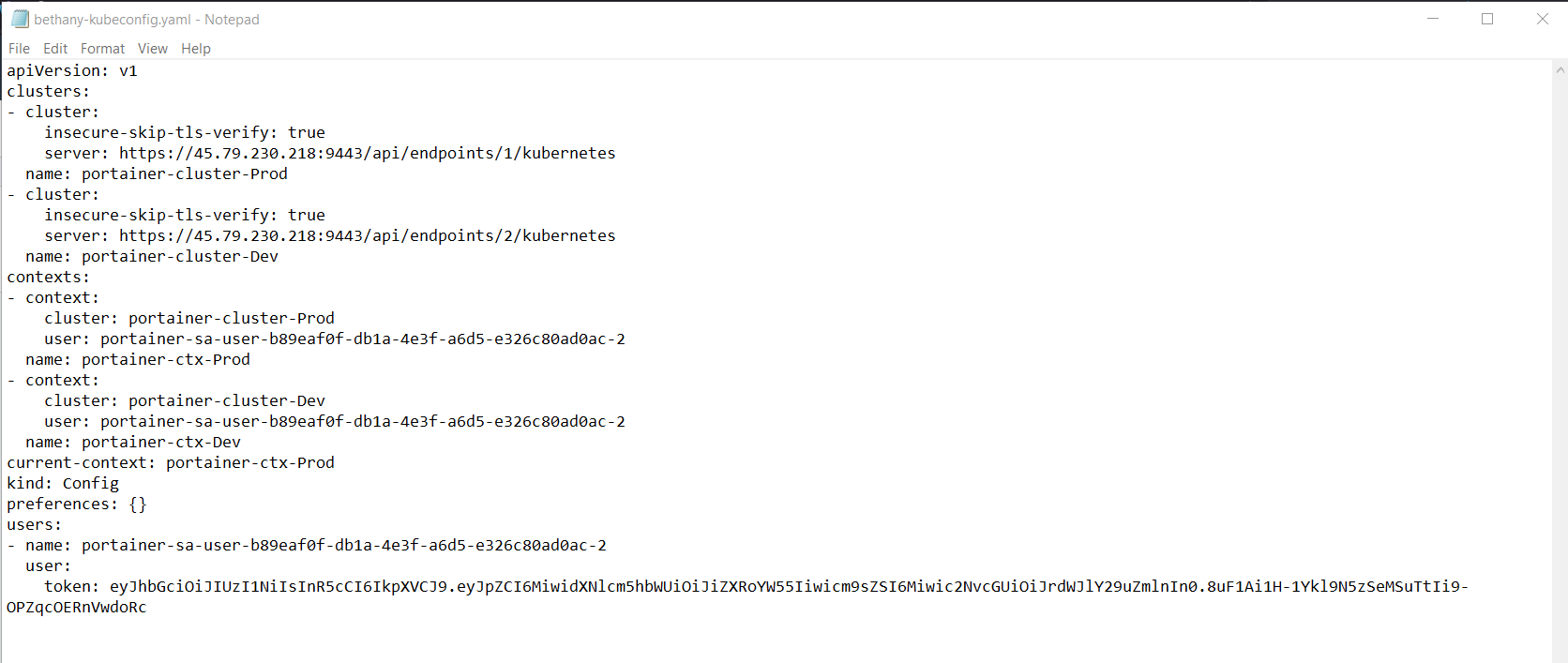Click the vertical scrollbar track
1568x663 pixels.
point(1560,366)
